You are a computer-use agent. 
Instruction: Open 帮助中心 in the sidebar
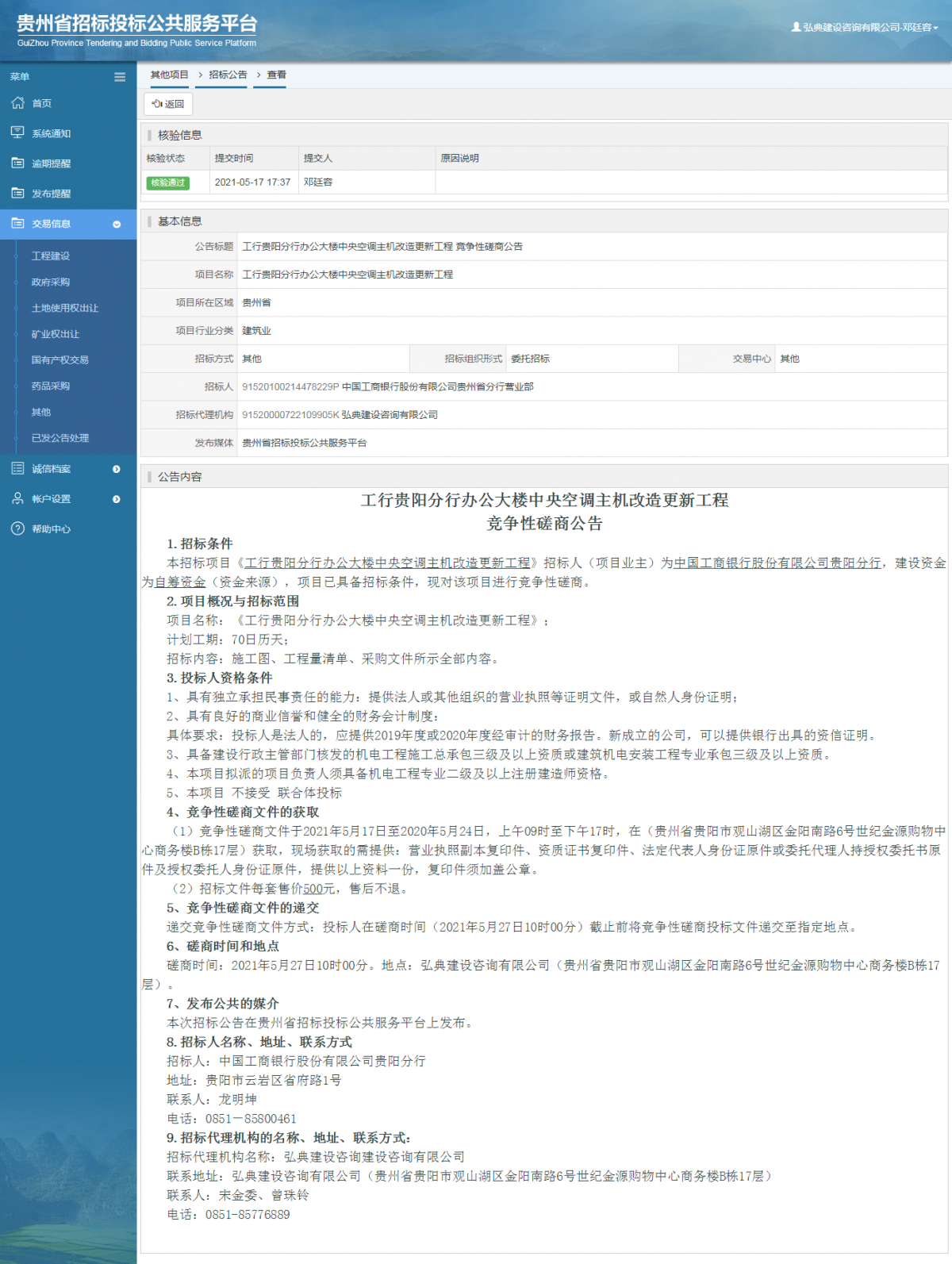pyautogui.click(x=51, y=529)
